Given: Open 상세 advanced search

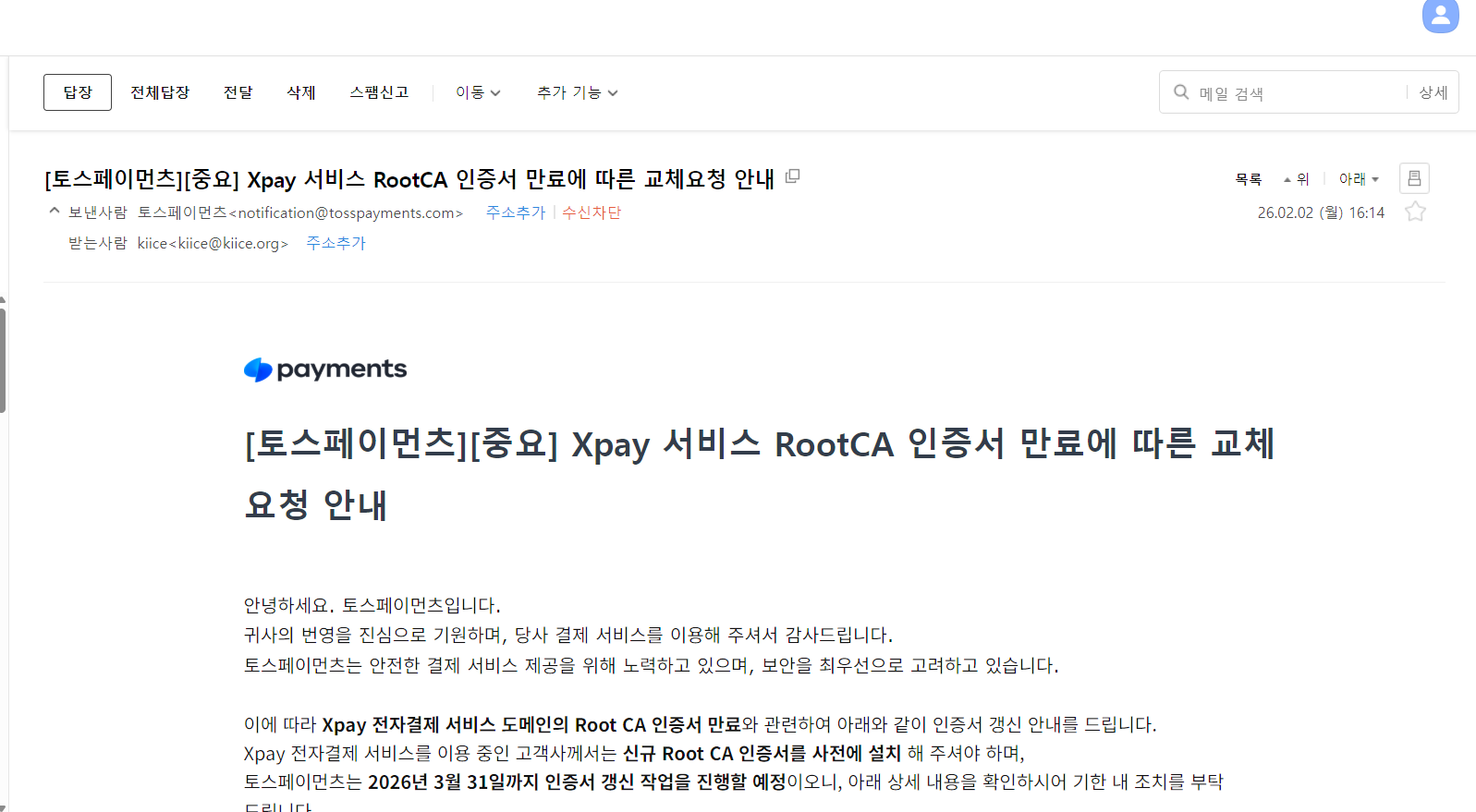Looking at the screenshot, I should point(1433,92).
